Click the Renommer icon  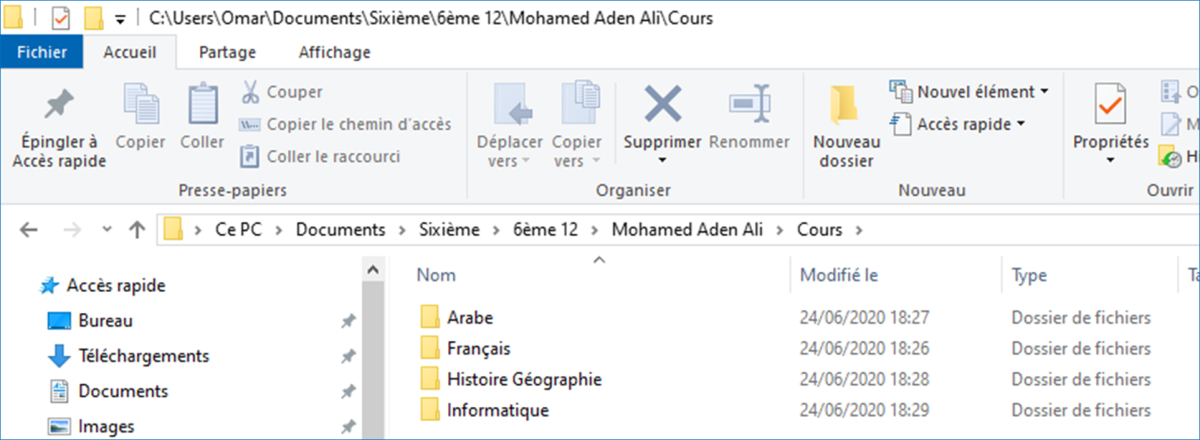(x=748, y=104)
